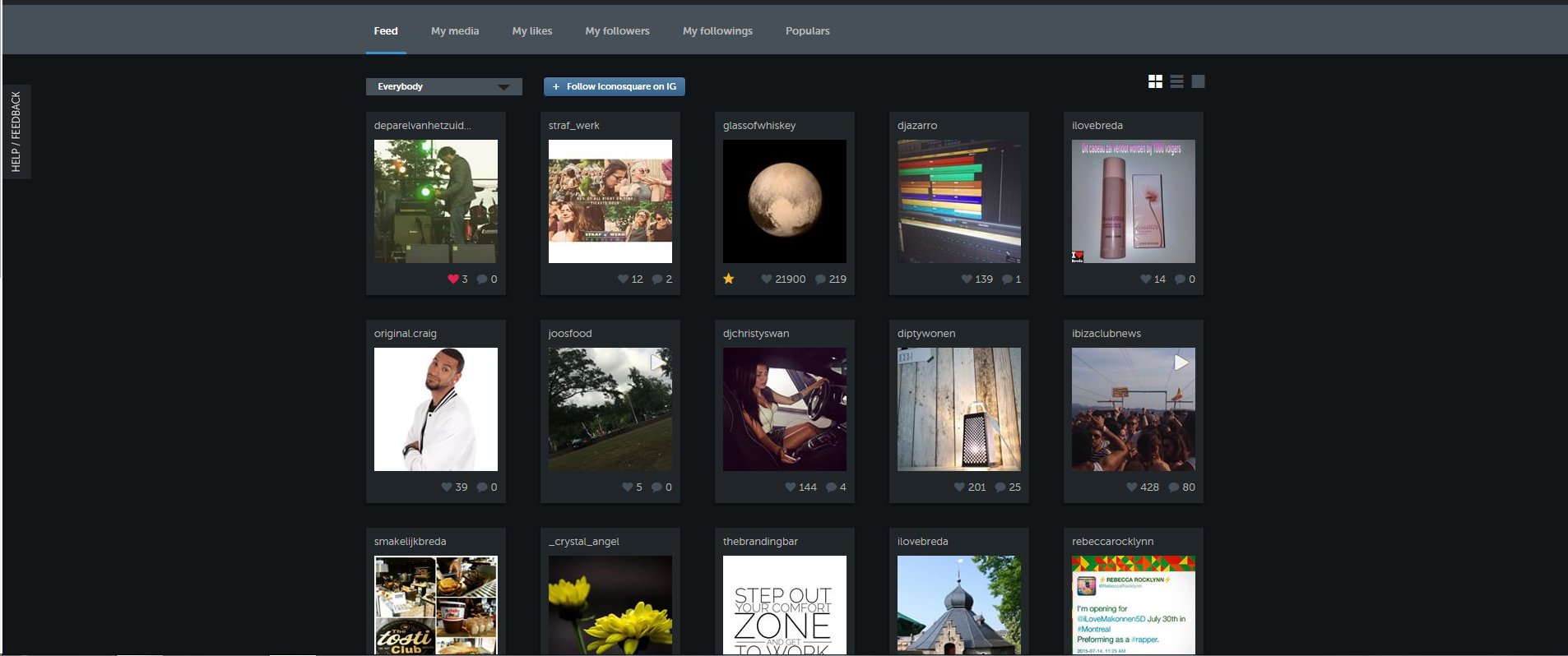Click comment bubble on ibizaclubnews post
Screen dimensions: 1568x656
[x=1174, y=487]
